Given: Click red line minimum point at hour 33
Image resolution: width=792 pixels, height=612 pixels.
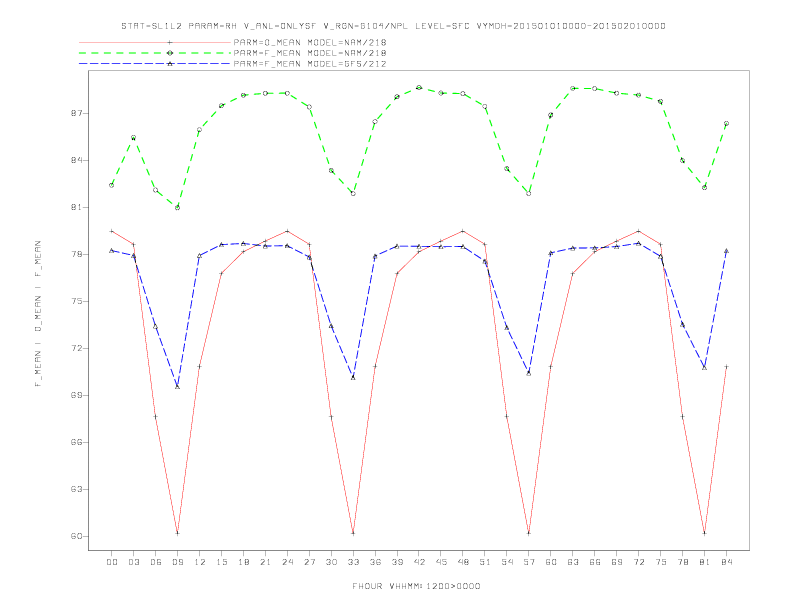Looking at the screenshot, I should pyautogui.click(x=353, y=533).
